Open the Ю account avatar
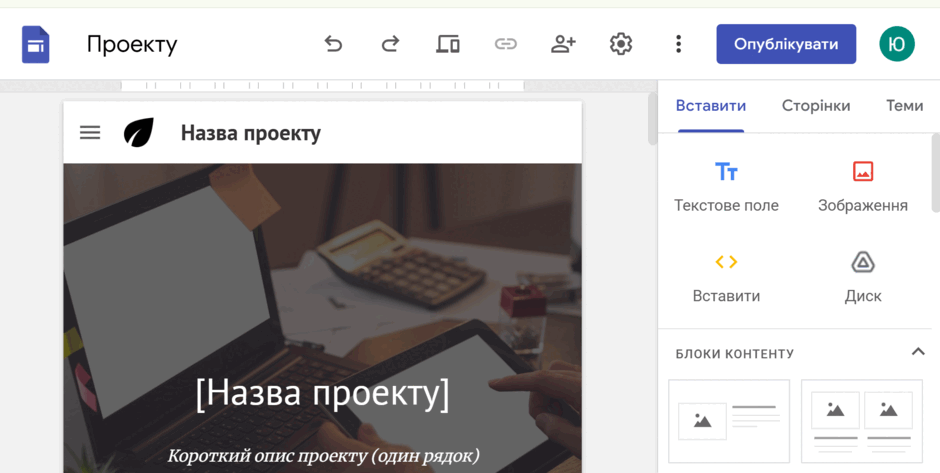The image size is (940, 473). (x=897, y=44)
